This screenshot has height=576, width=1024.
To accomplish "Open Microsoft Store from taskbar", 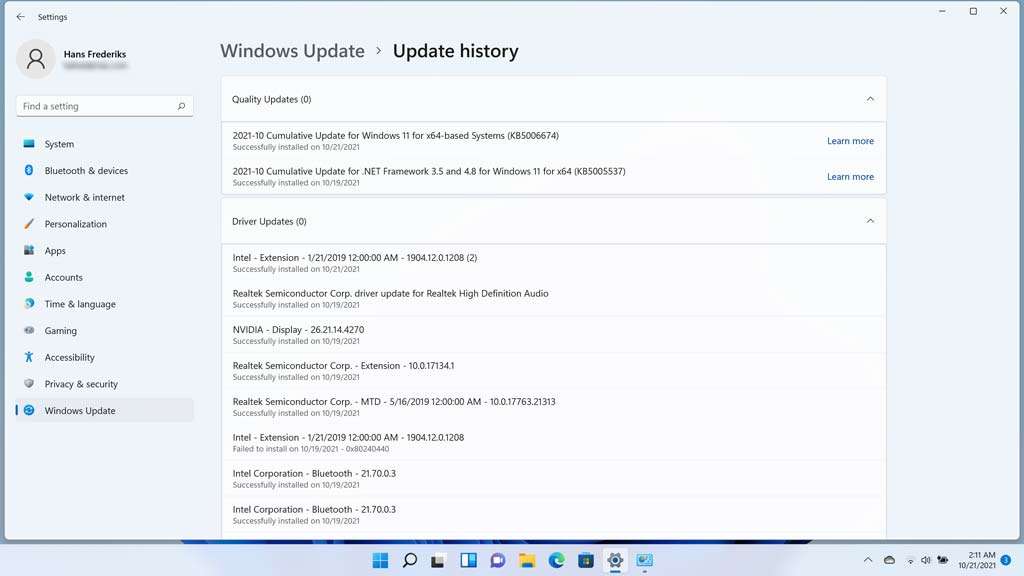I will pos(586,560).
